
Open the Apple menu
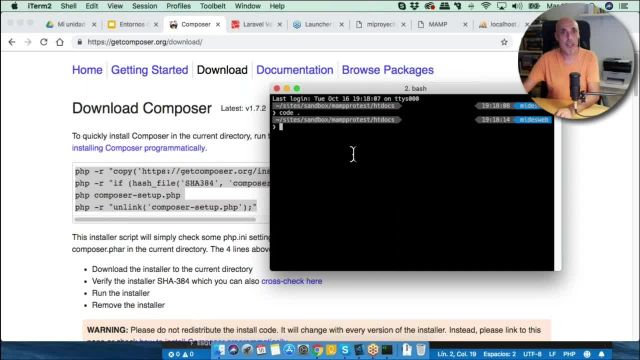[14, 6]
